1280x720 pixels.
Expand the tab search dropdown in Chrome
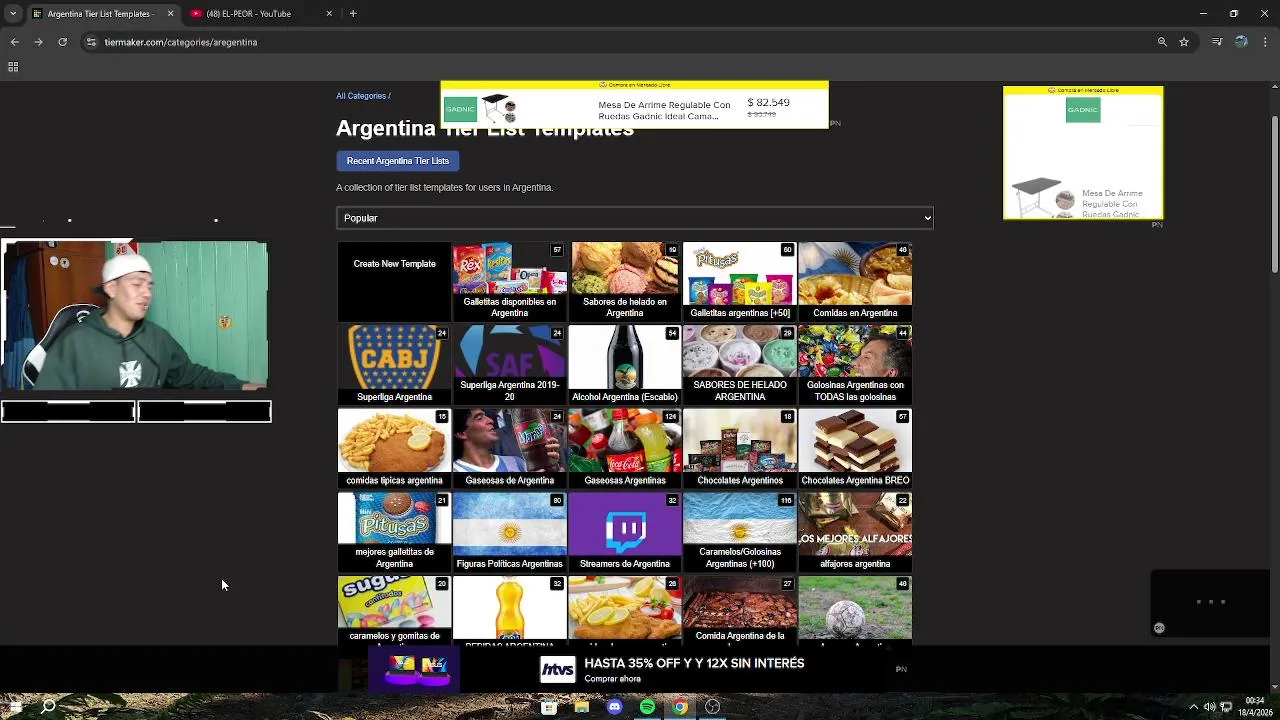(12, 13)
